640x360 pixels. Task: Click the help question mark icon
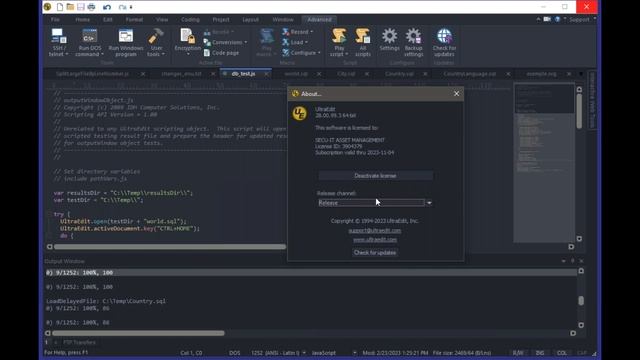(557, 19)
